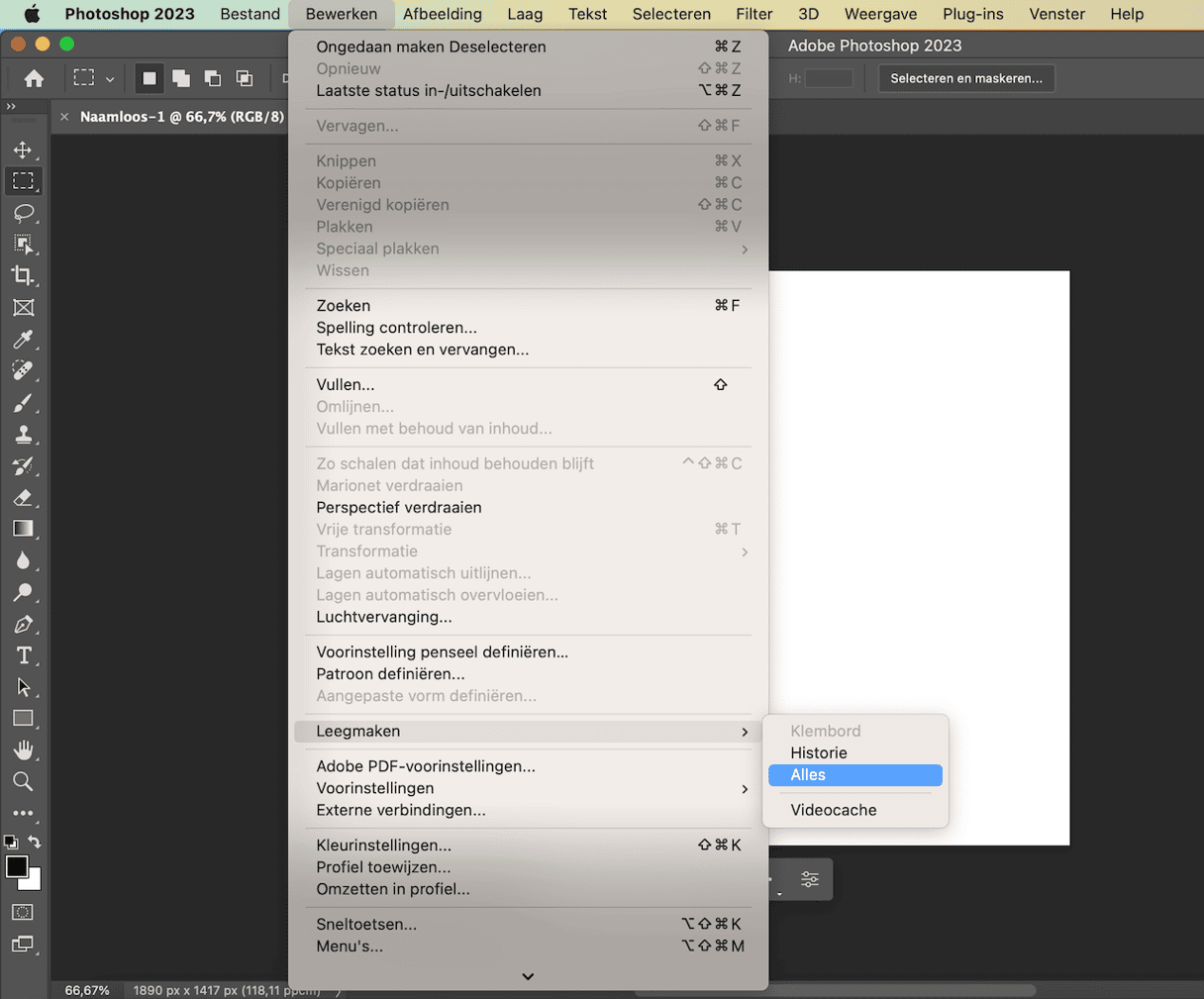This screenshot has height=999, width=1204.
Task: Select the Move tool
Action: tap(23, 150)
